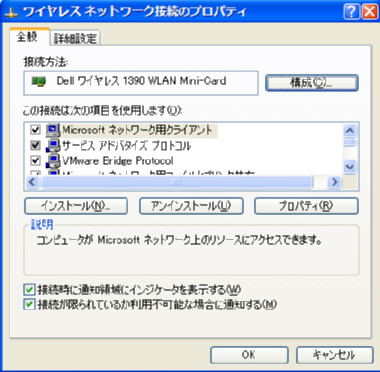Click horizontal scroll right arrow
The height and width of the screenshot is (372, 380).
333,182
